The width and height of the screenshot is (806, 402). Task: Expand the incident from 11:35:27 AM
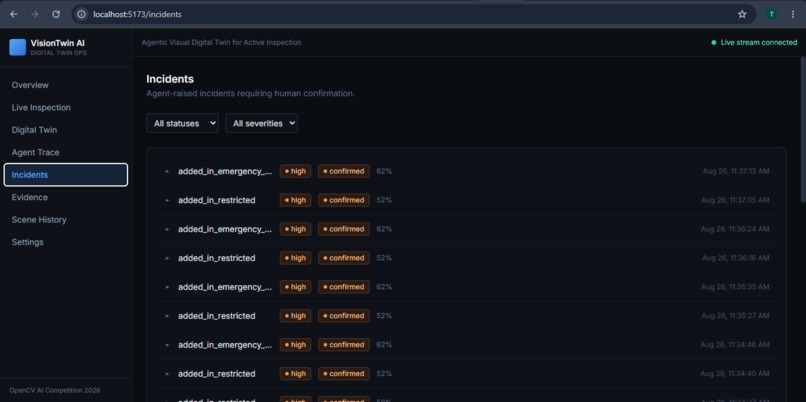[x=167, y=316]
